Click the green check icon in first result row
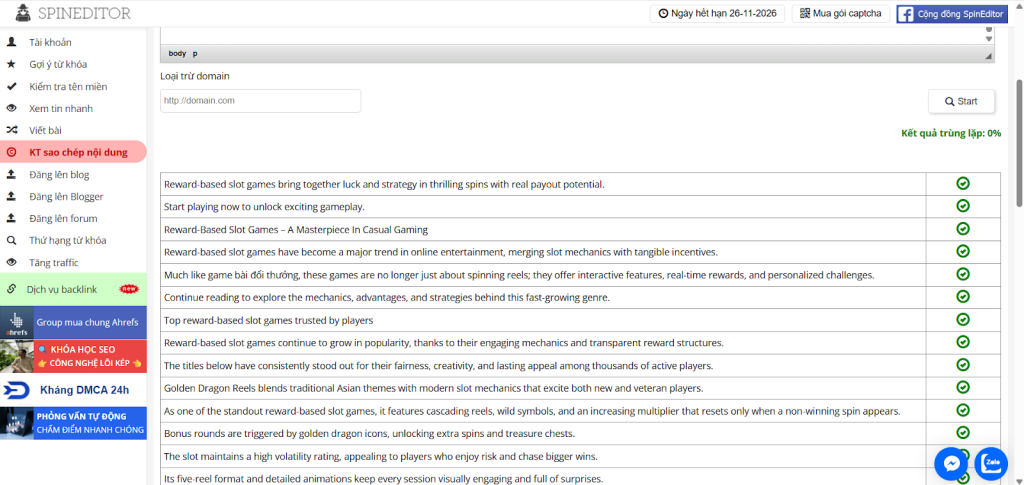 point(963,184)
